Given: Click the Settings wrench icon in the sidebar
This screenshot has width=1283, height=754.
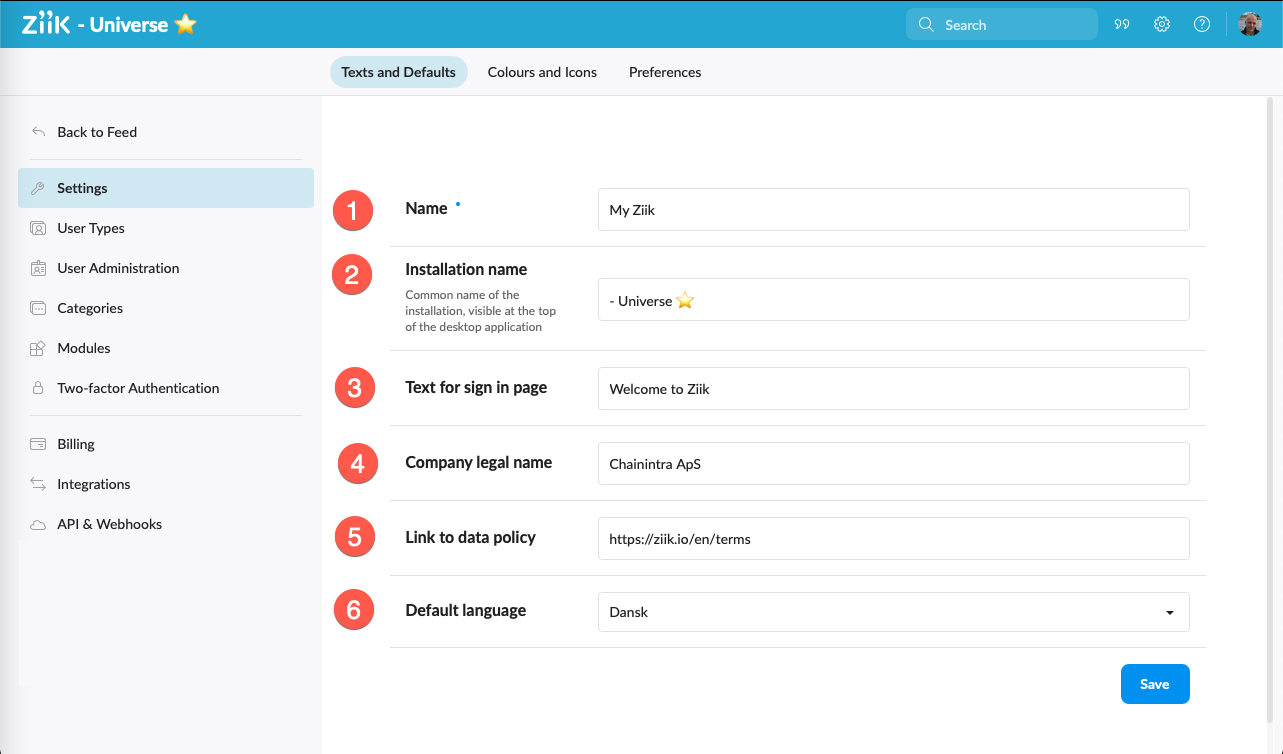Looking at the screenshot, I should coord(38,188).
